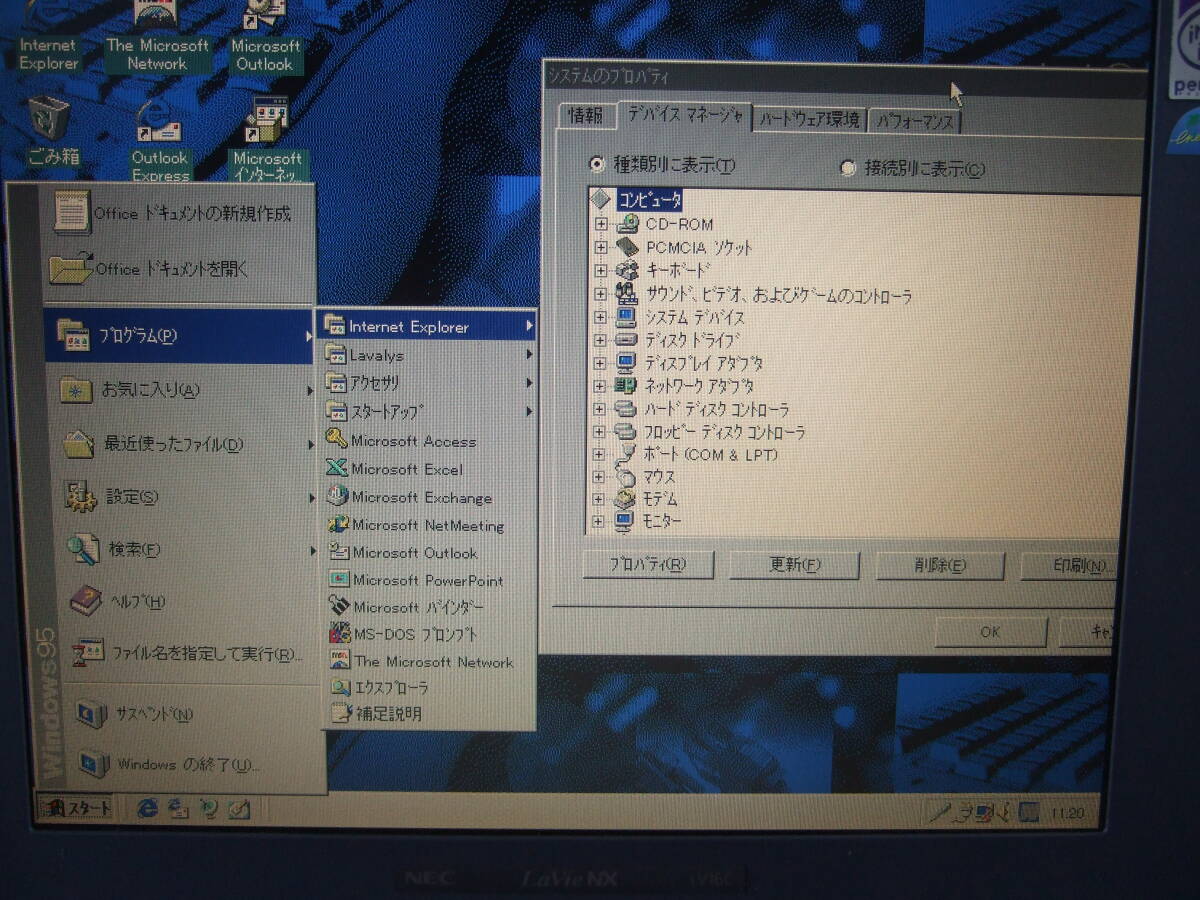Click the ディスク ドライブ icon
1200x900 pixels.
(627, 340)
